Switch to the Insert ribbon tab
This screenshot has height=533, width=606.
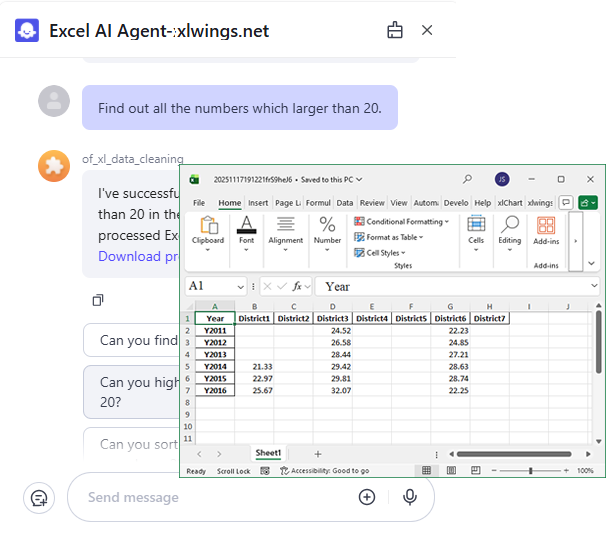pos(258,203)
